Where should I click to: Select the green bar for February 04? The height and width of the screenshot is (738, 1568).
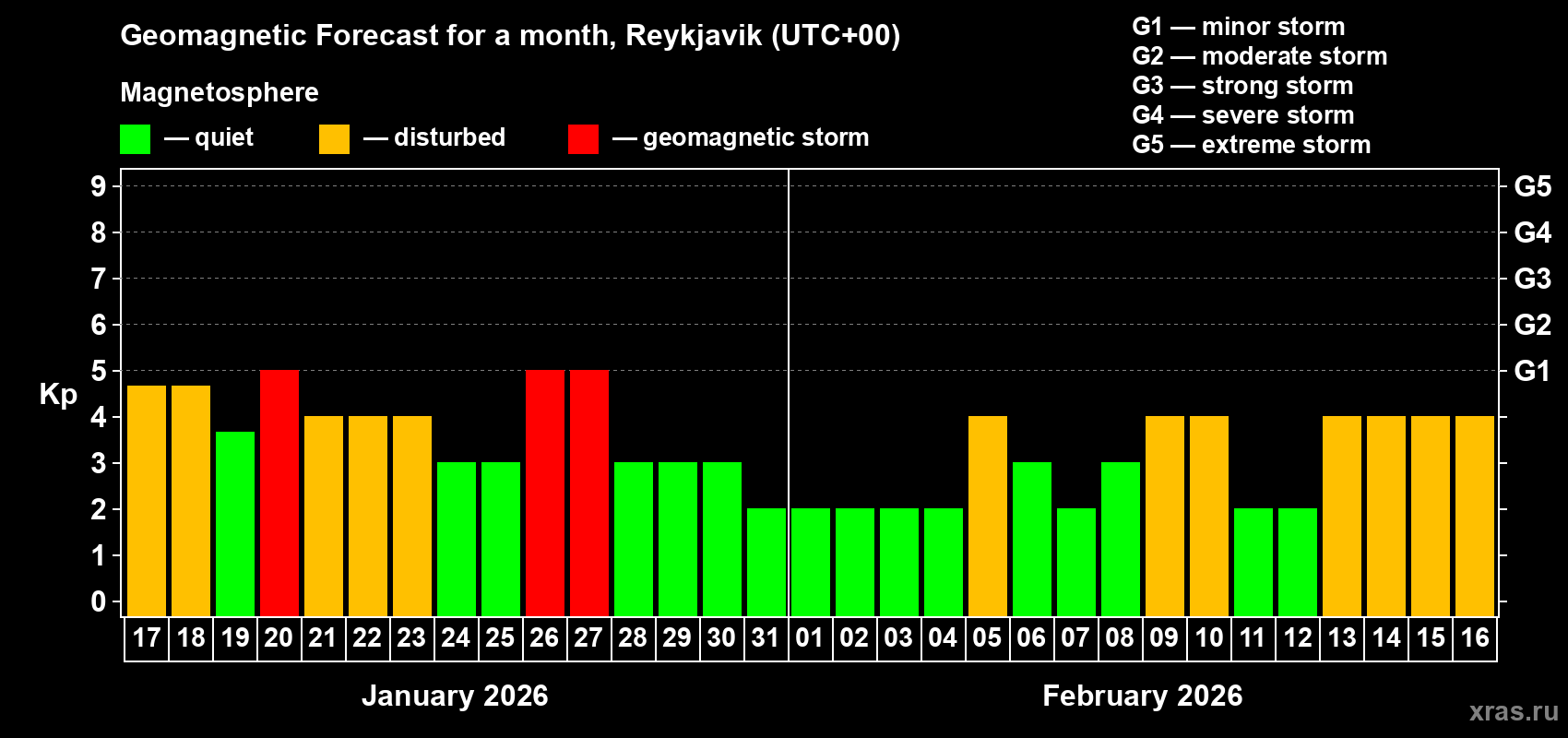tap(944, 563)
